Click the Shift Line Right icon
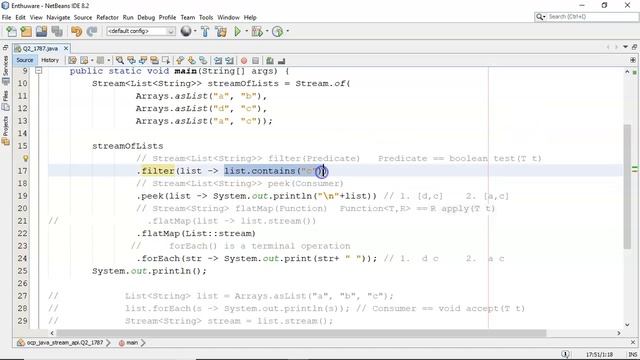 229,60
